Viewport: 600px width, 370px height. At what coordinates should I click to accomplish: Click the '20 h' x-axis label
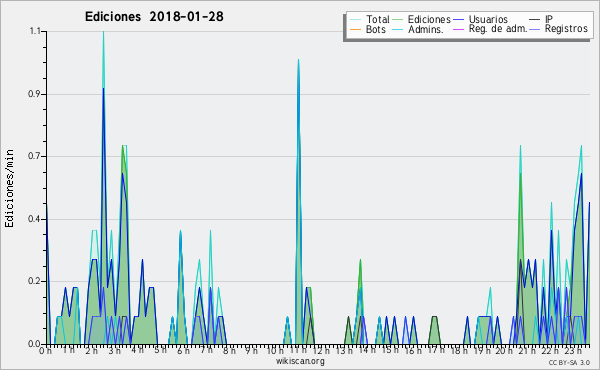[505, 351]
